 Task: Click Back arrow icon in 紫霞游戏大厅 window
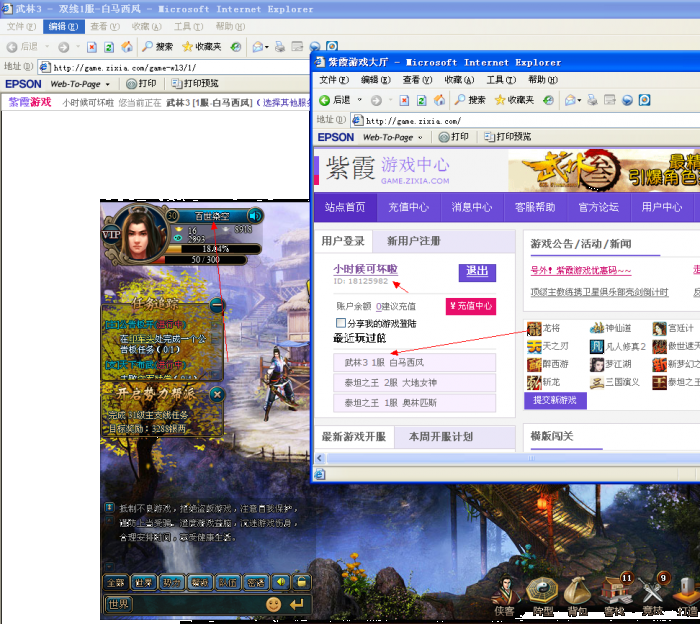pos(325,100)
